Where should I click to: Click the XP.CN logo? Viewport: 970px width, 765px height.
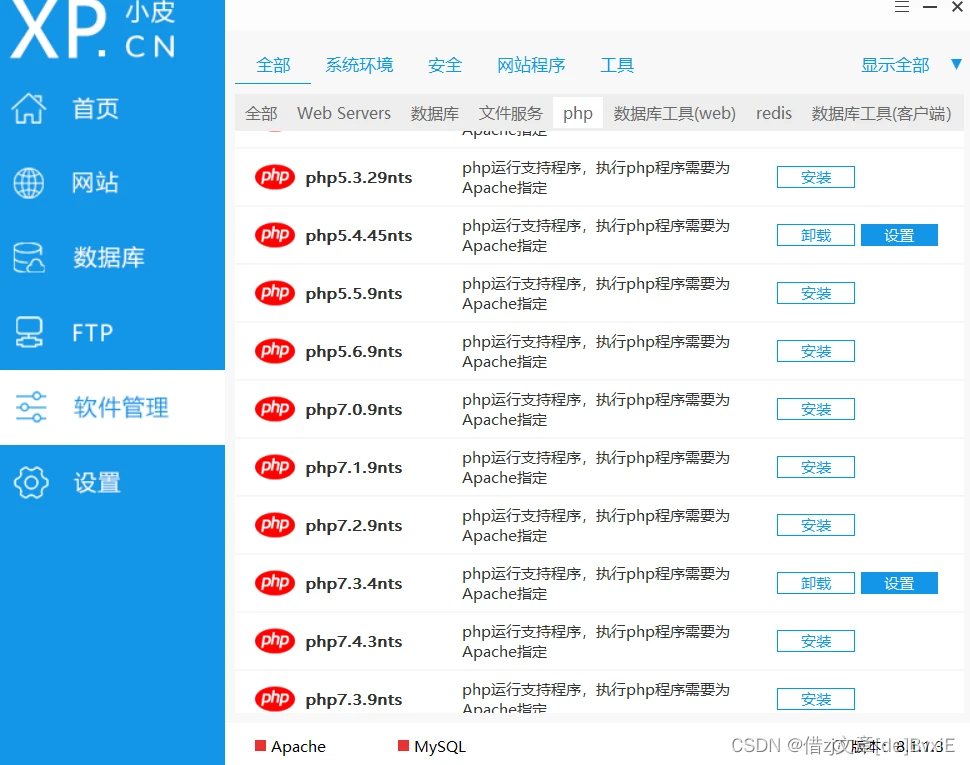[93, 29]
